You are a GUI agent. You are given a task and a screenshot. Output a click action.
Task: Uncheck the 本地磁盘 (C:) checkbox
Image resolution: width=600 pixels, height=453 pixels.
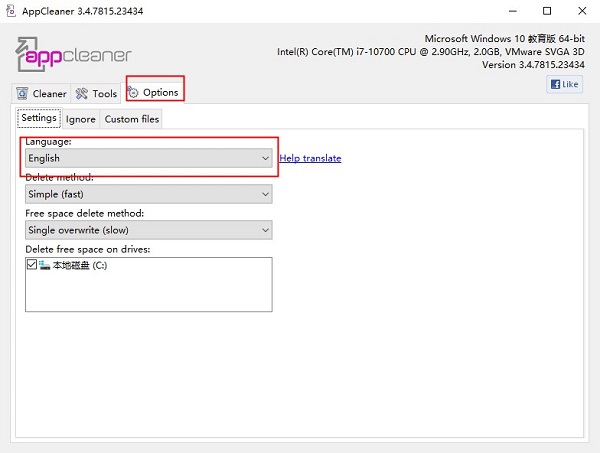(x=32, y=266)
